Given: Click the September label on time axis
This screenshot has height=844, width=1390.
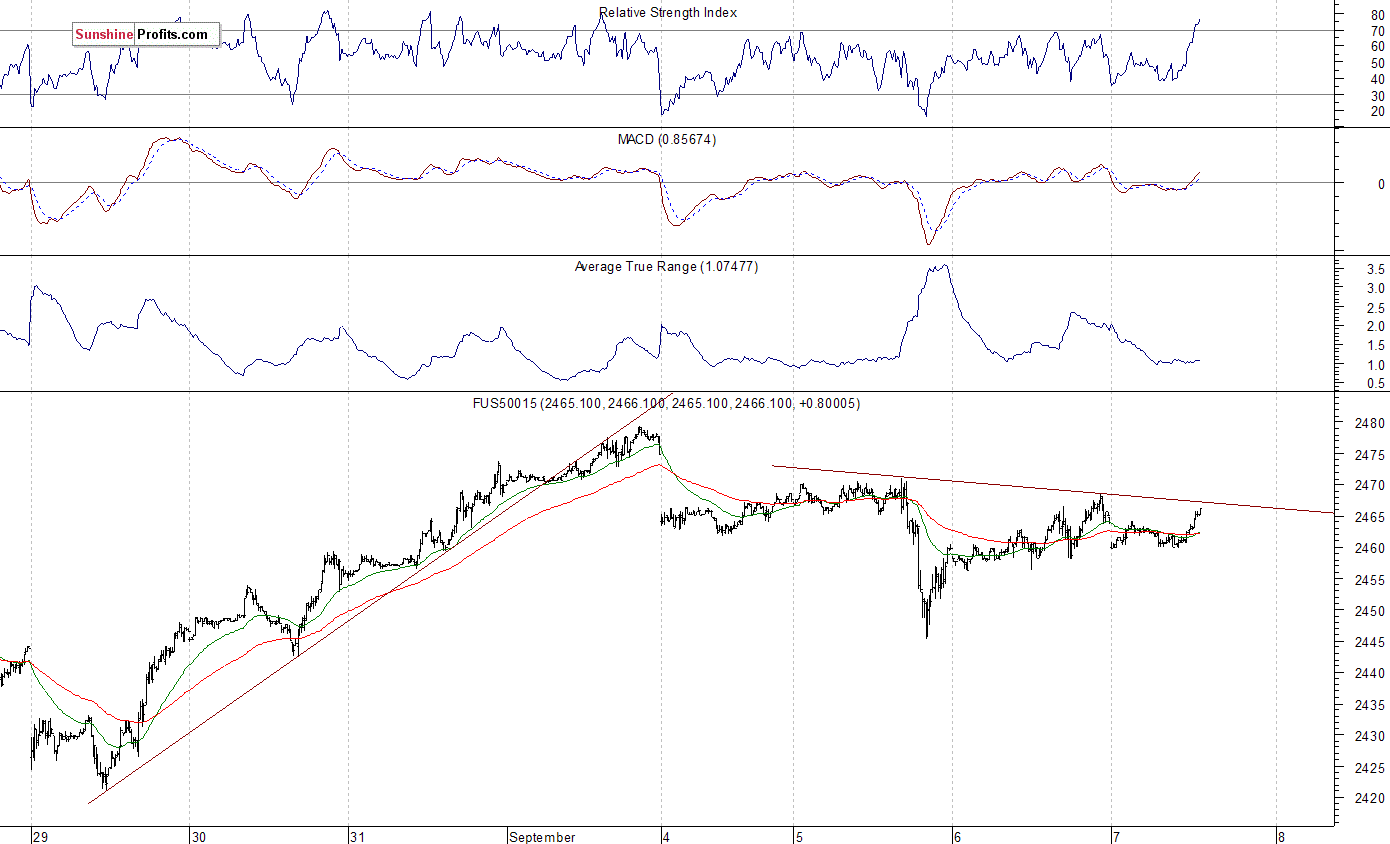Looking at the screenshot, I should tap(542, 837).
